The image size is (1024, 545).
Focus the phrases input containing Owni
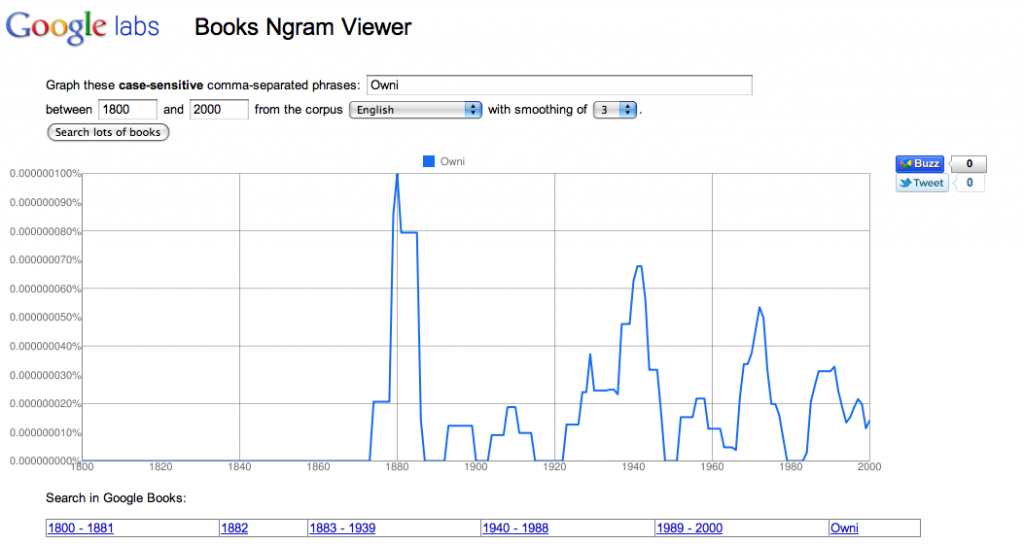click(559, 85)
